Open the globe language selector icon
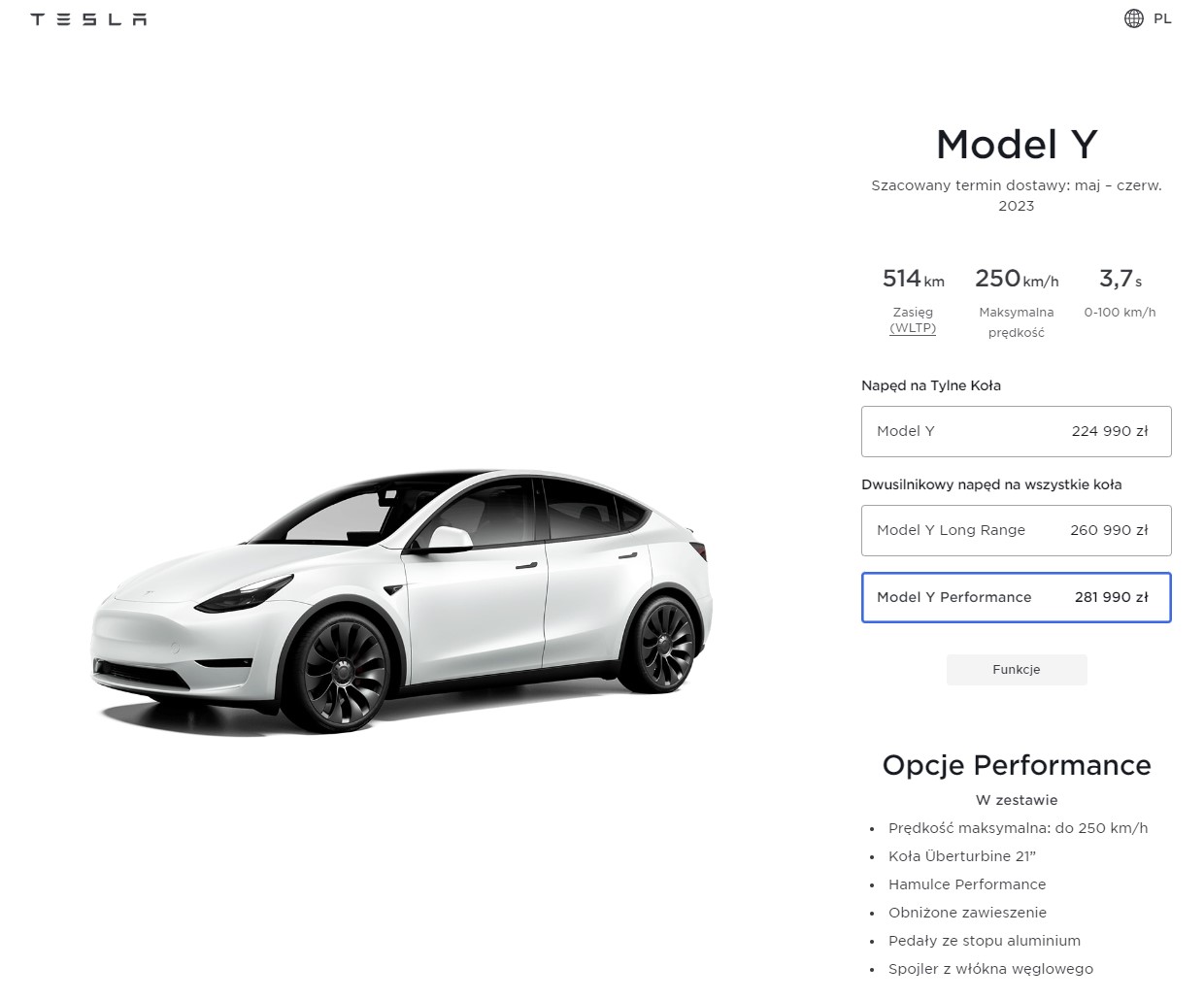Screen dimensions: 1204x1000 click(x=1133, y=18)
